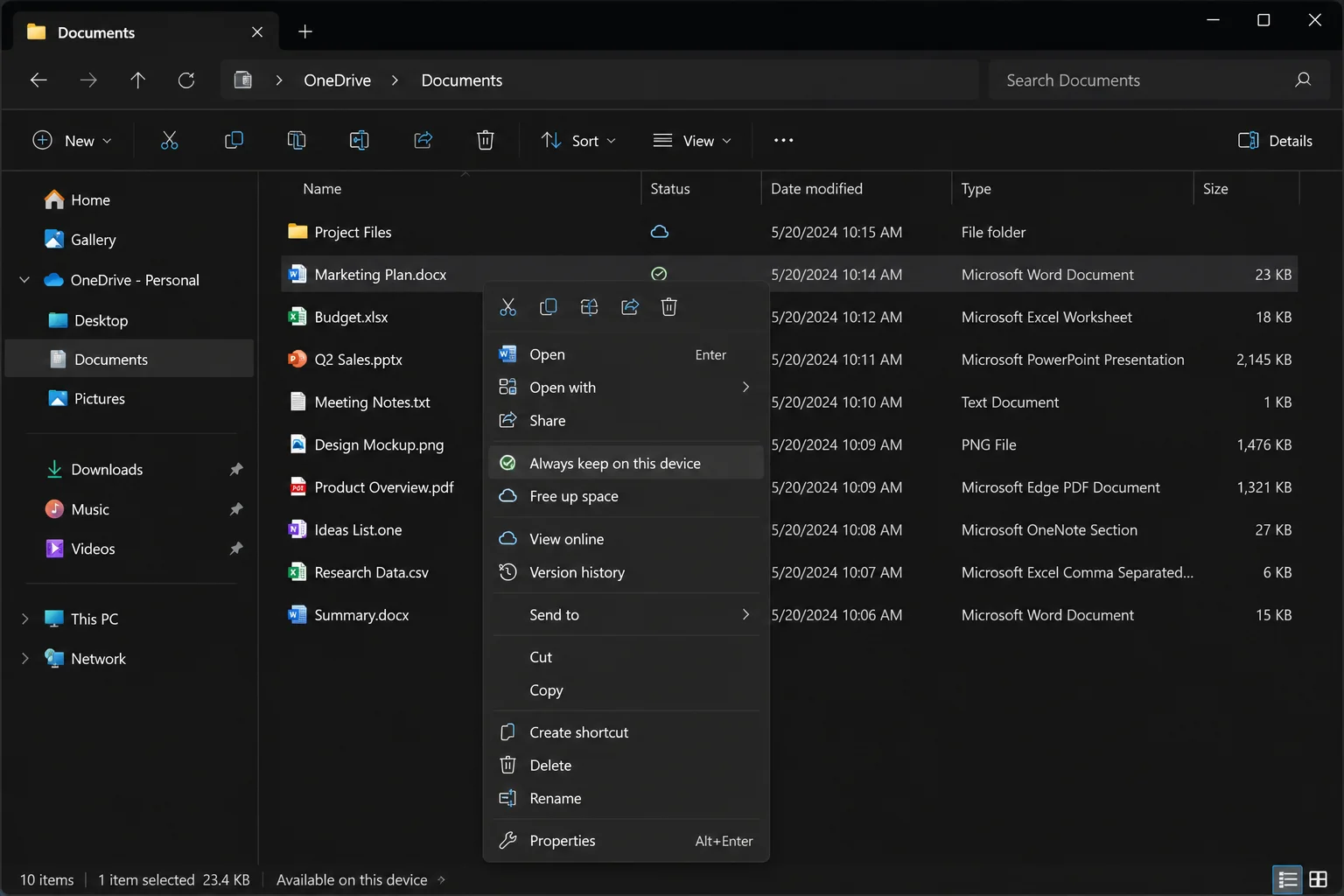Click the cloud status icon for Project Files
Screen dimensions: 1344x896
coord(660,232)
